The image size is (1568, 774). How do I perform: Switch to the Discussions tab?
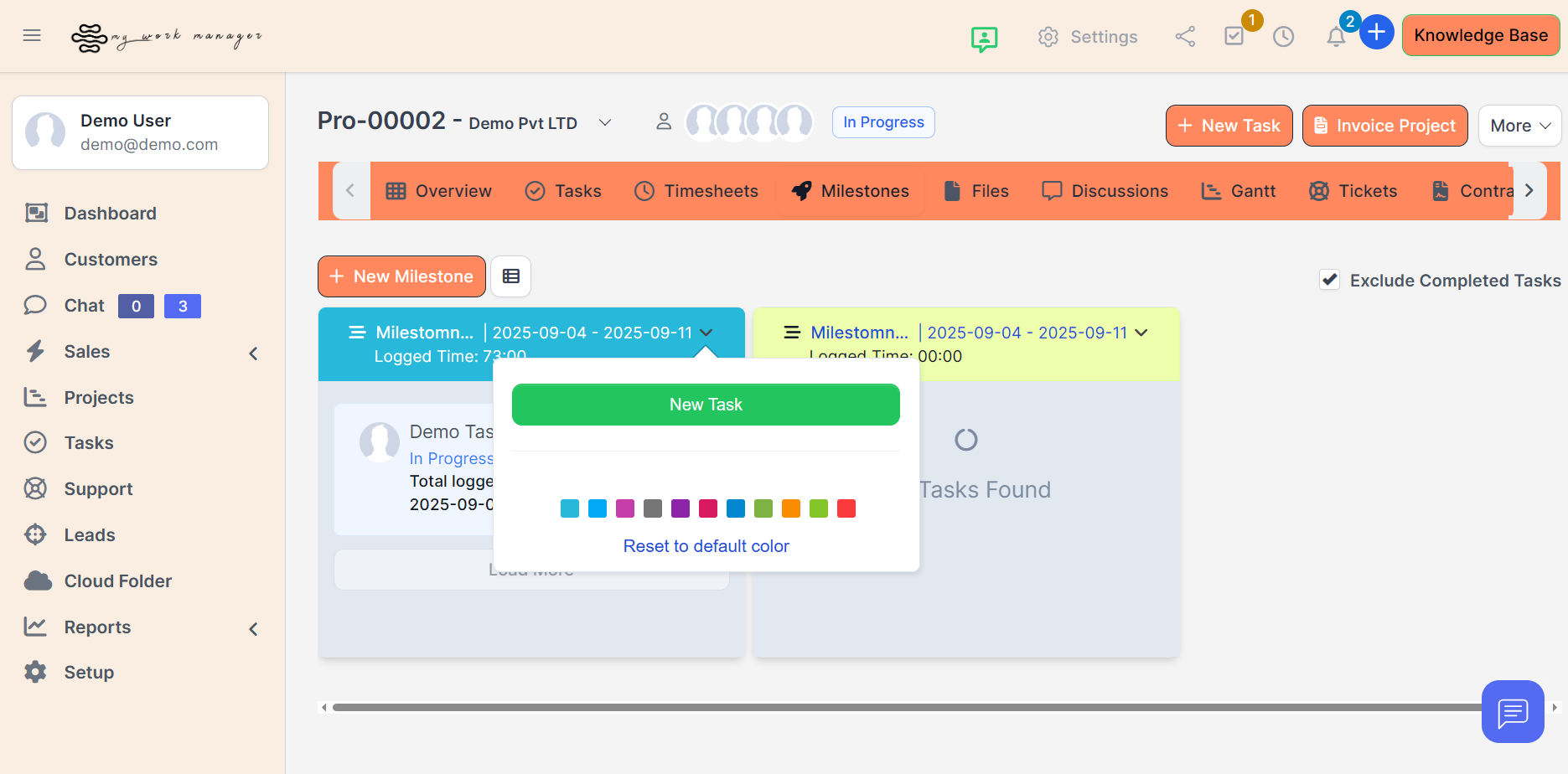pyautogui.click(x=1105, y=191)
